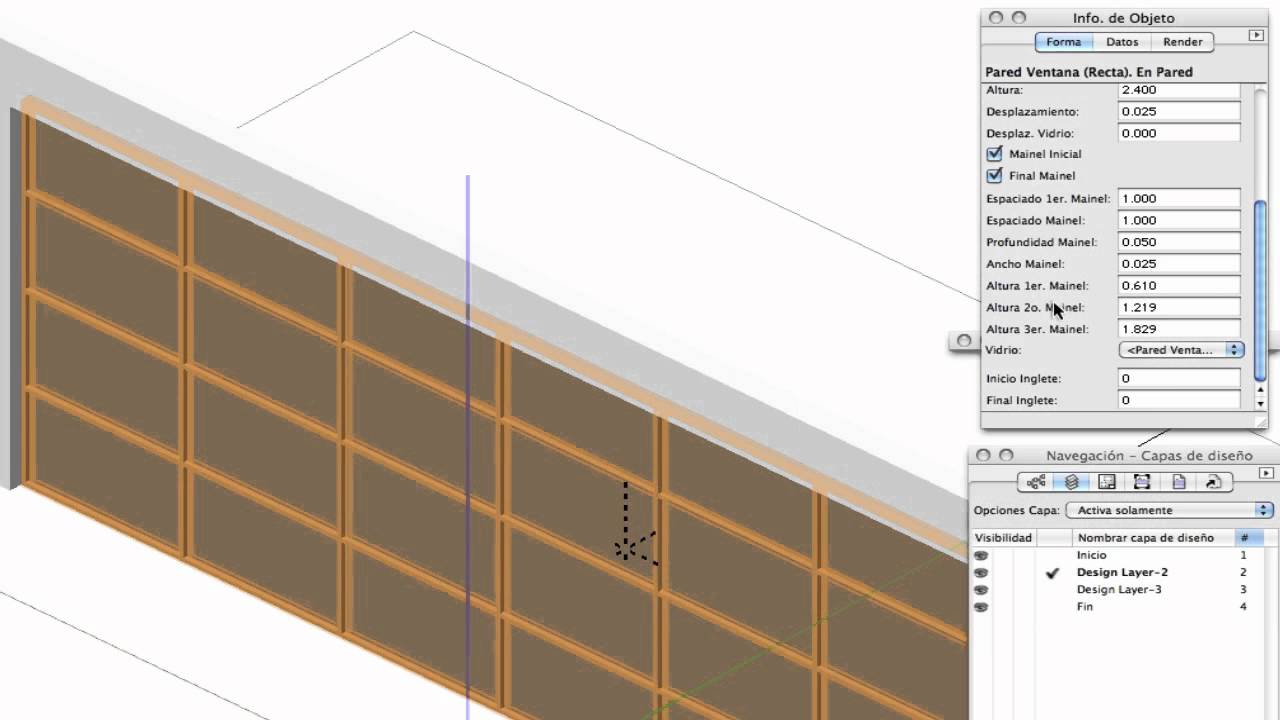Click the Desplazamiento value field
Image resolution: width=1280 pixels, height=720 pixels.
click(x=1179, y=111)
